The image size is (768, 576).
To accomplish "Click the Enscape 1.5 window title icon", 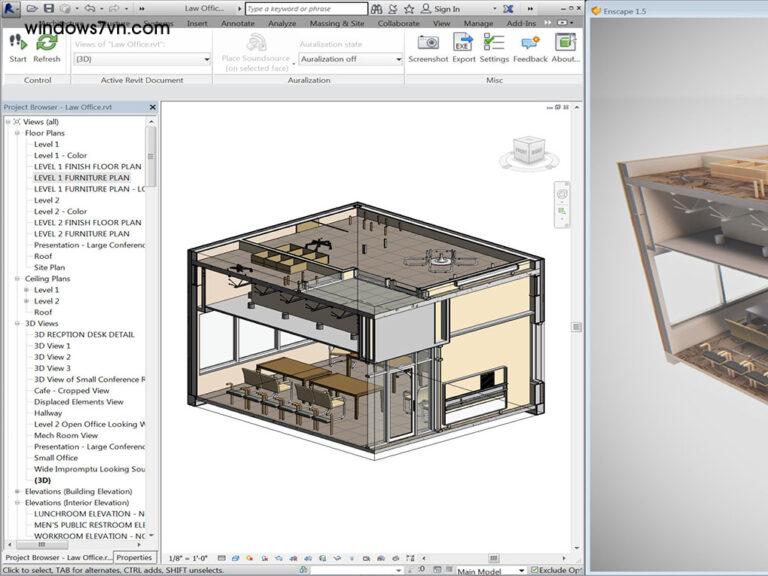I will [596, 11].
